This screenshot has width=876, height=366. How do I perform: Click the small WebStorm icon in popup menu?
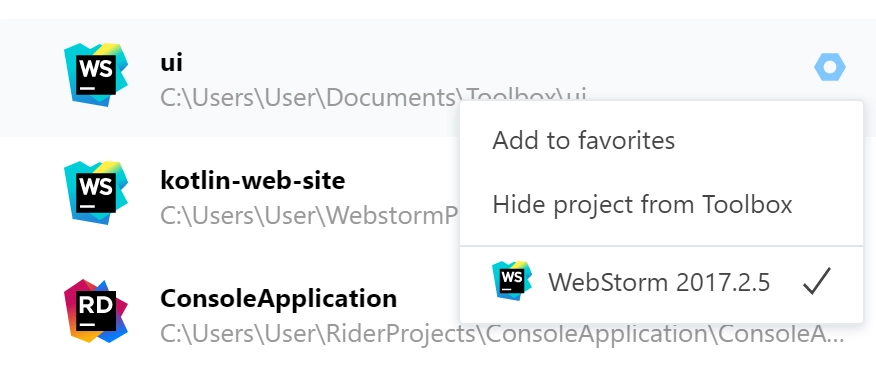click(x=512, y=281)
